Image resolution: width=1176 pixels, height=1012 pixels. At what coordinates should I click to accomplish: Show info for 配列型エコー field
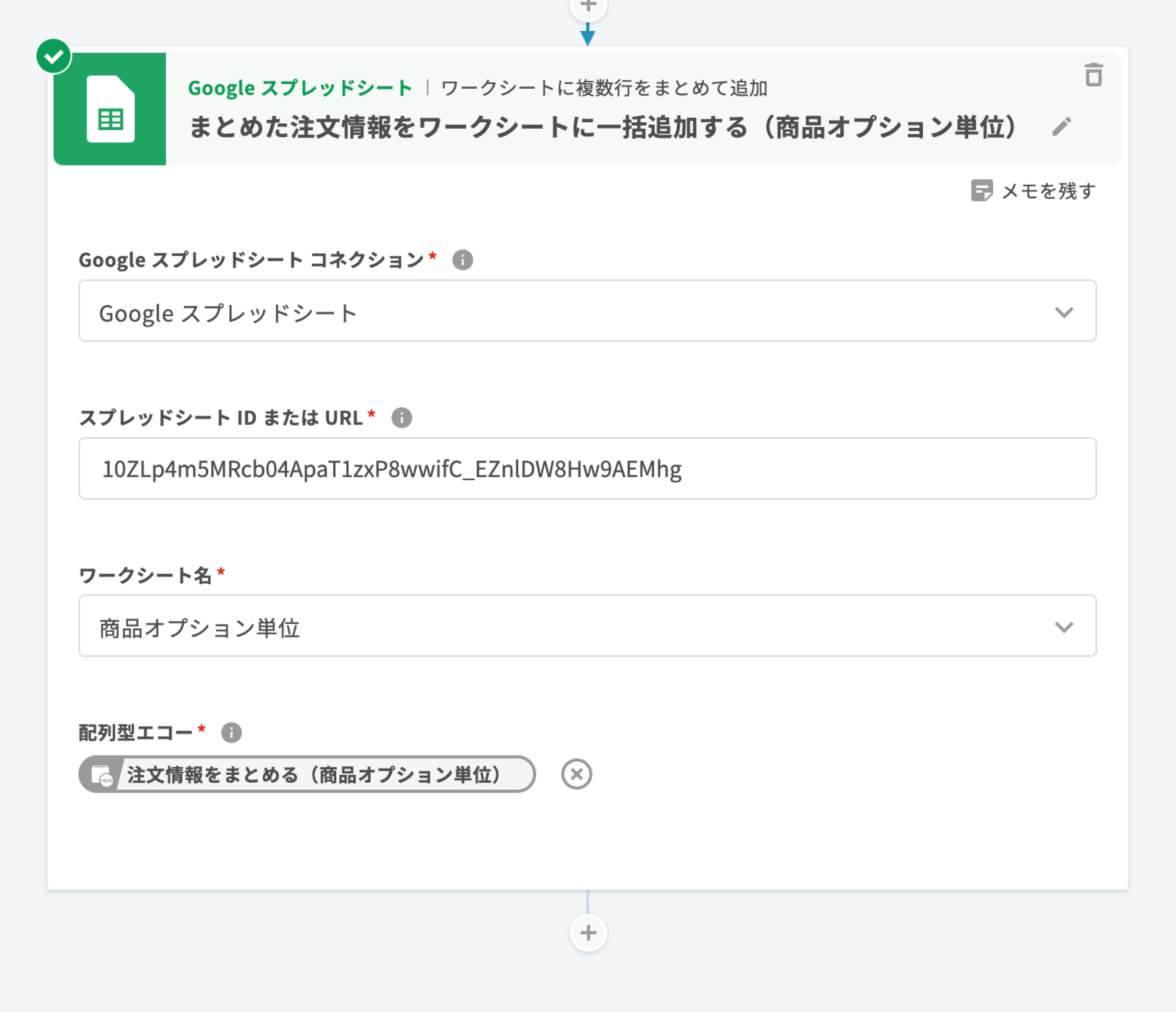pyautogui.click(x=231, y=733)
